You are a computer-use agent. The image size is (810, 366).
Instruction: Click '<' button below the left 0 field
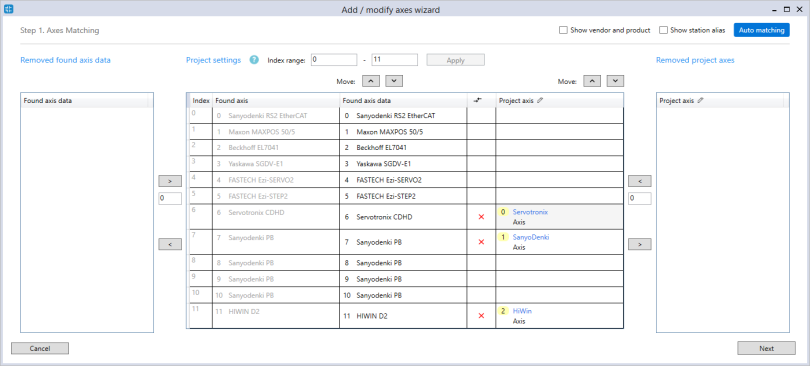click(x=170, y=244)
